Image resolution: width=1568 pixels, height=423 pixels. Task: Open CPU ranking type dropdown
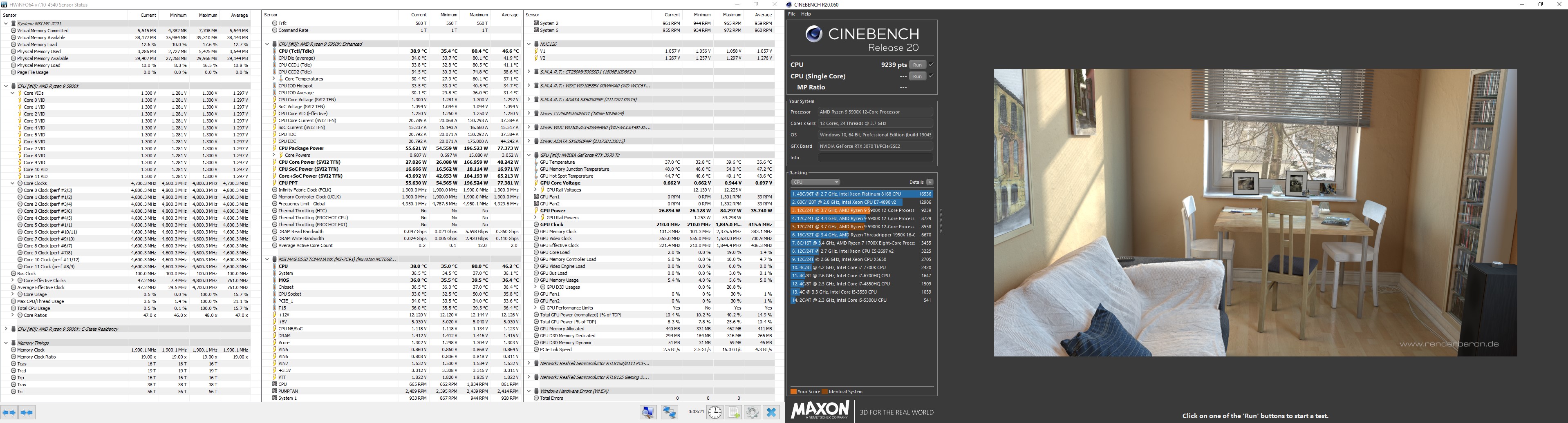point(815,182)
